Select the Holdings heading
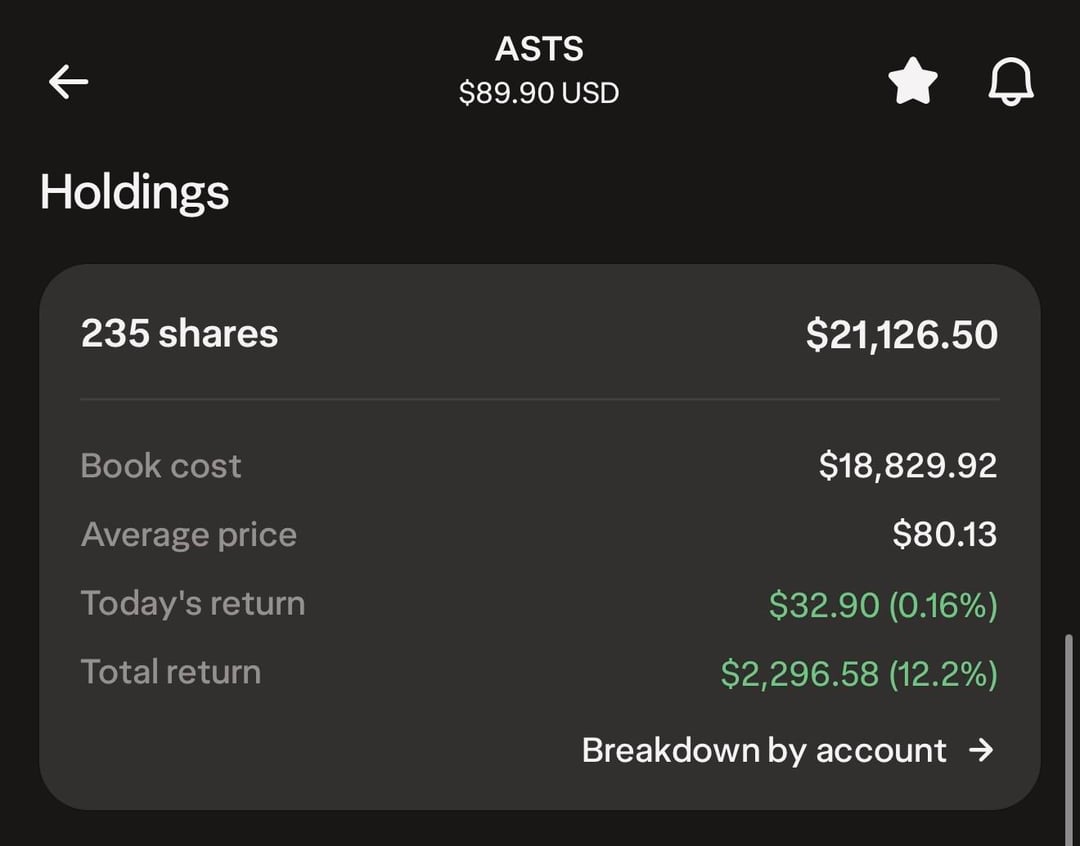The image size is (1080, 846). 135,192
